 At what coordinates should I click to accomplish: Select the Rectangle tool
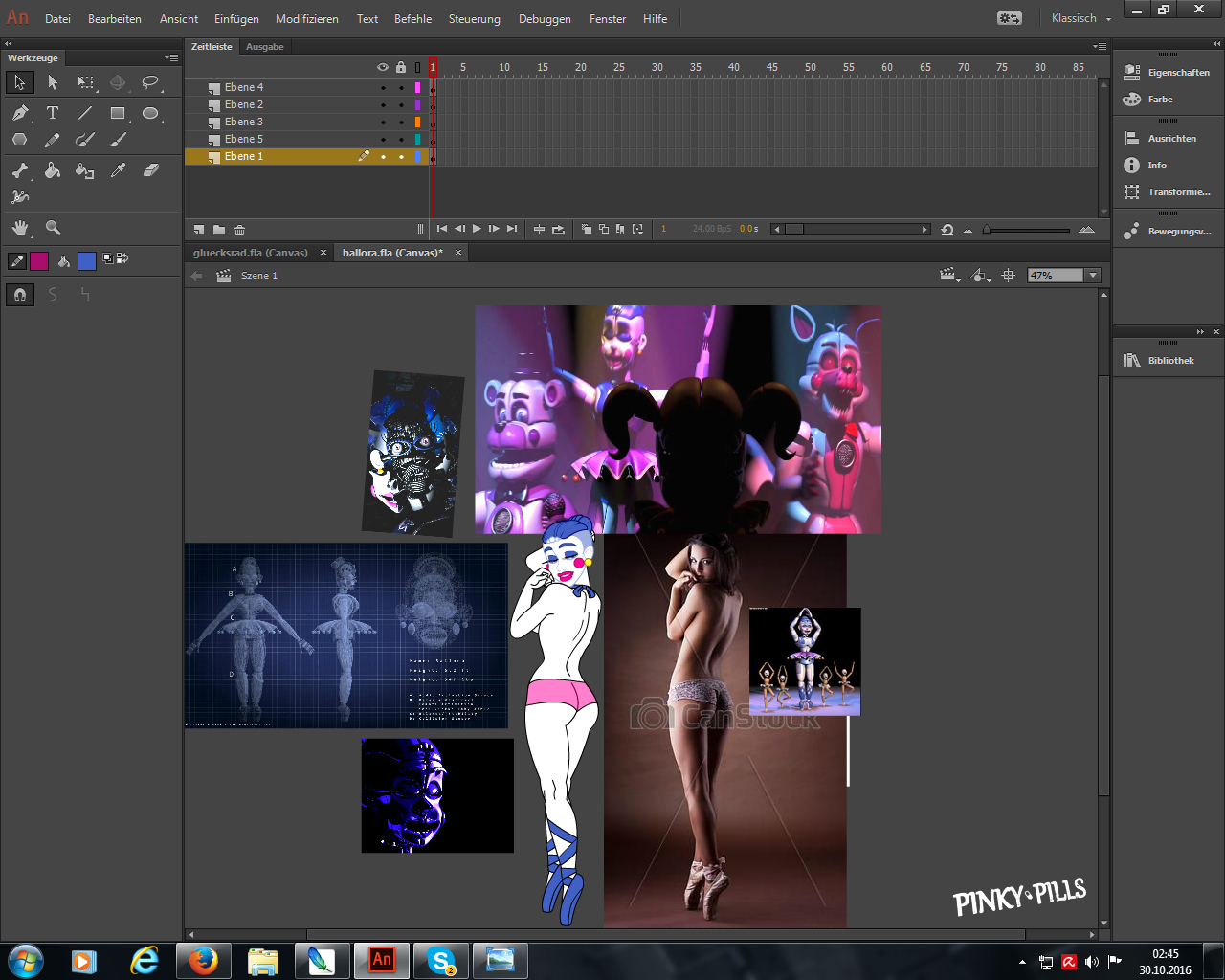pyautogui.click(x=118, y=113)
